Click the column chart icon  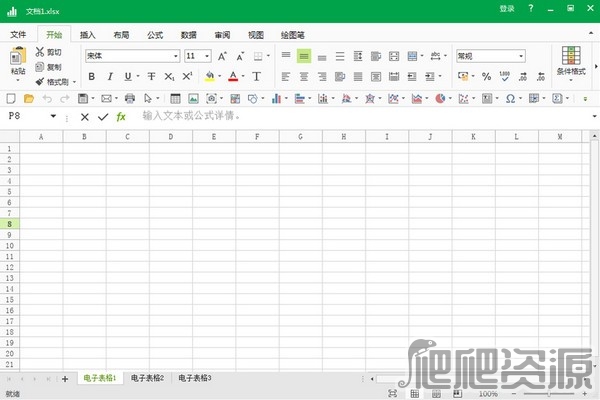(276, 99)
